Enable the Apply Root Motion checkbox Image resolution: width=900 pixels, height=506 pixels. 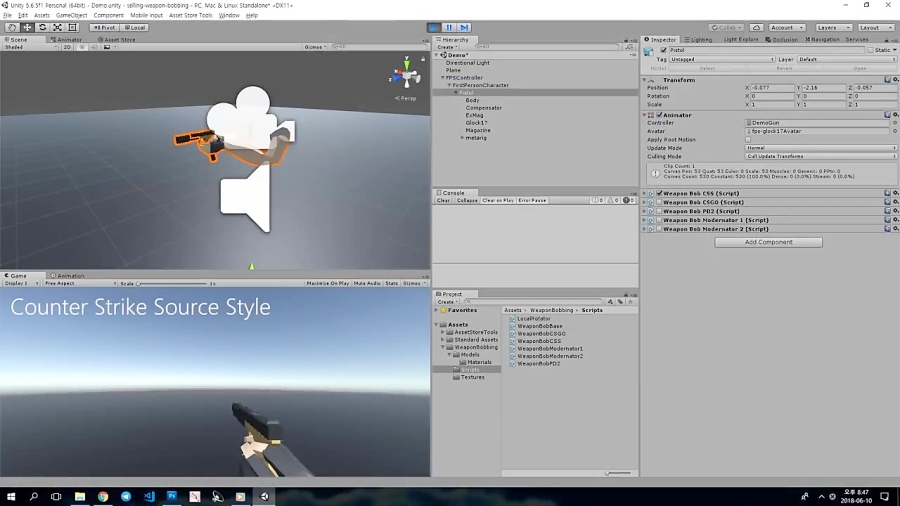click(749, 140)
